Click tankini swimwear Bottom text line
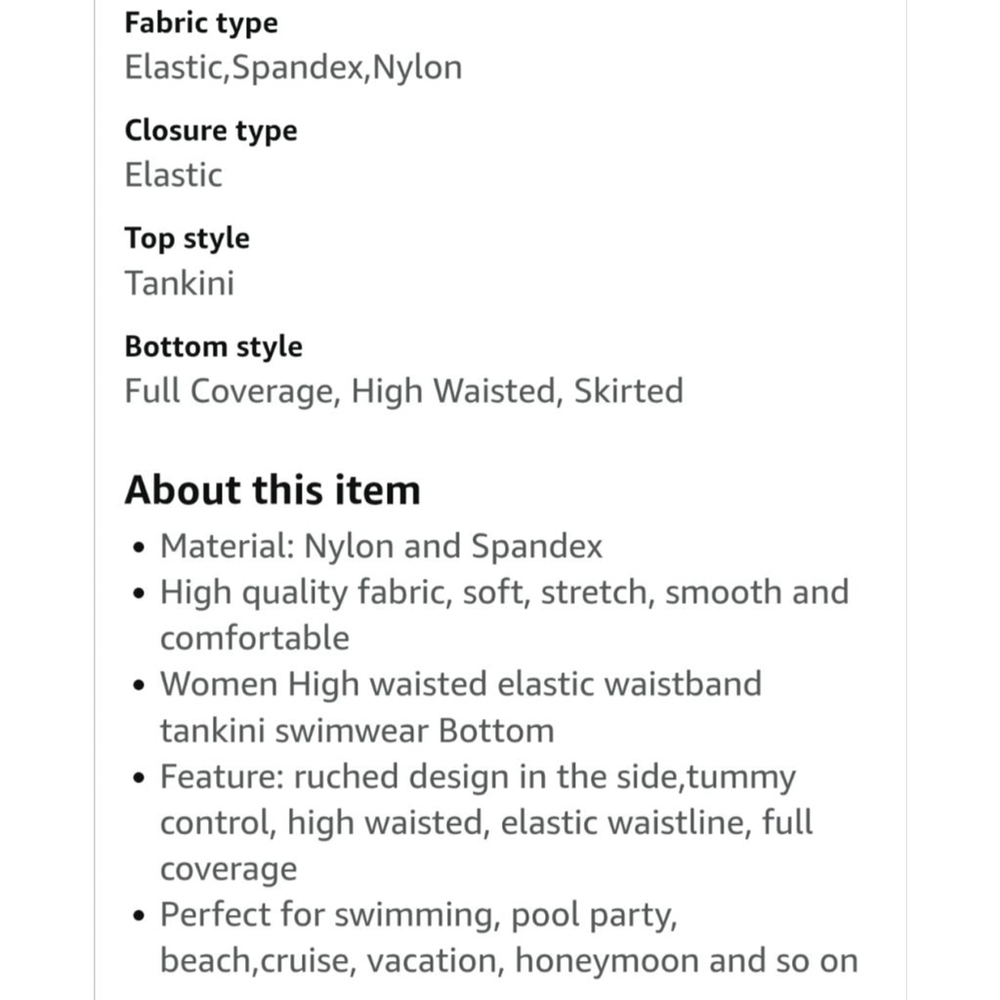 click(x=357, y=730)
